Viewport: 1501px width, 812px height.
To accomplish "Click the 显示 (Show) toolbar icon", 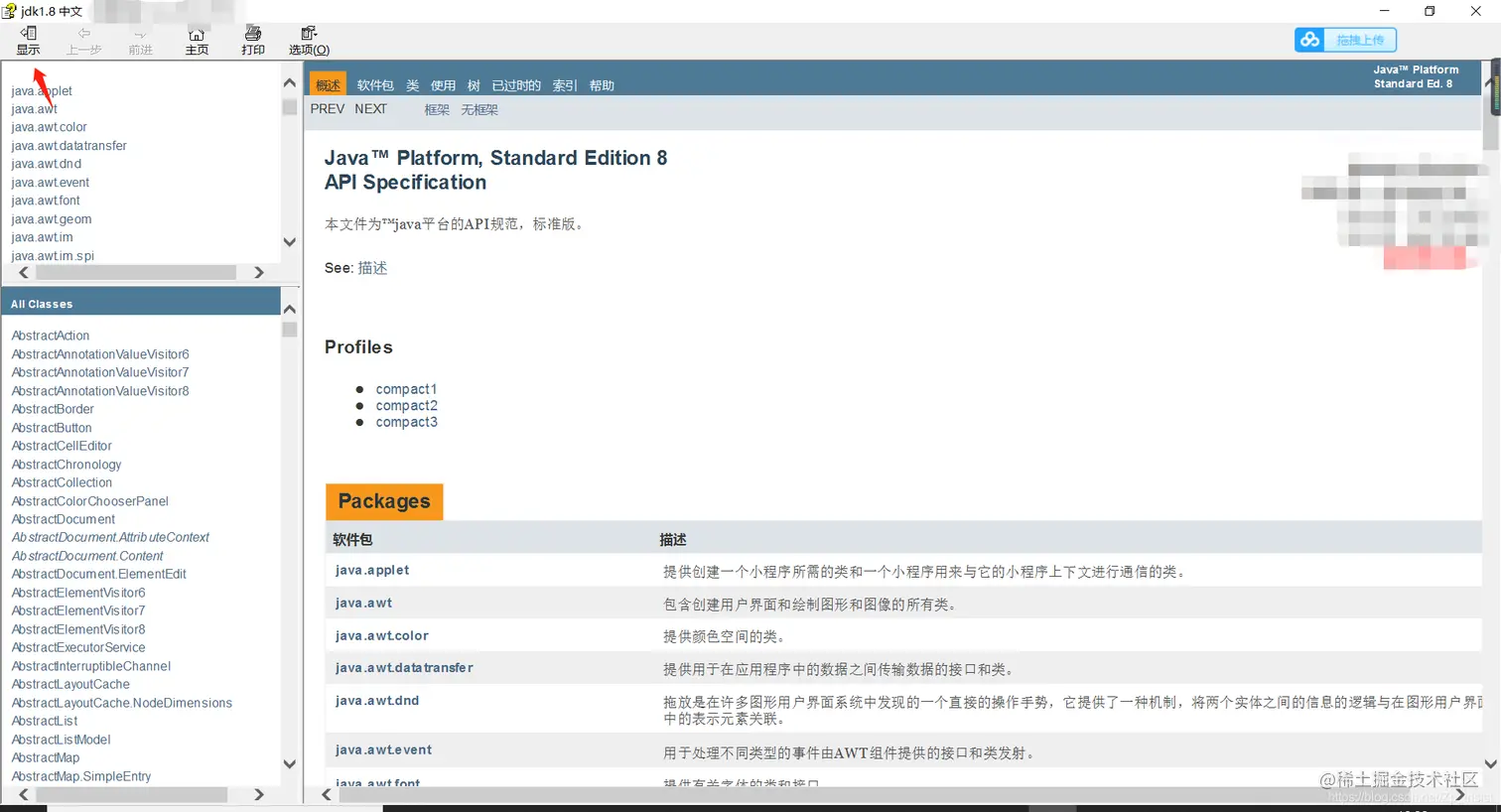I will (x=28, y=41).
